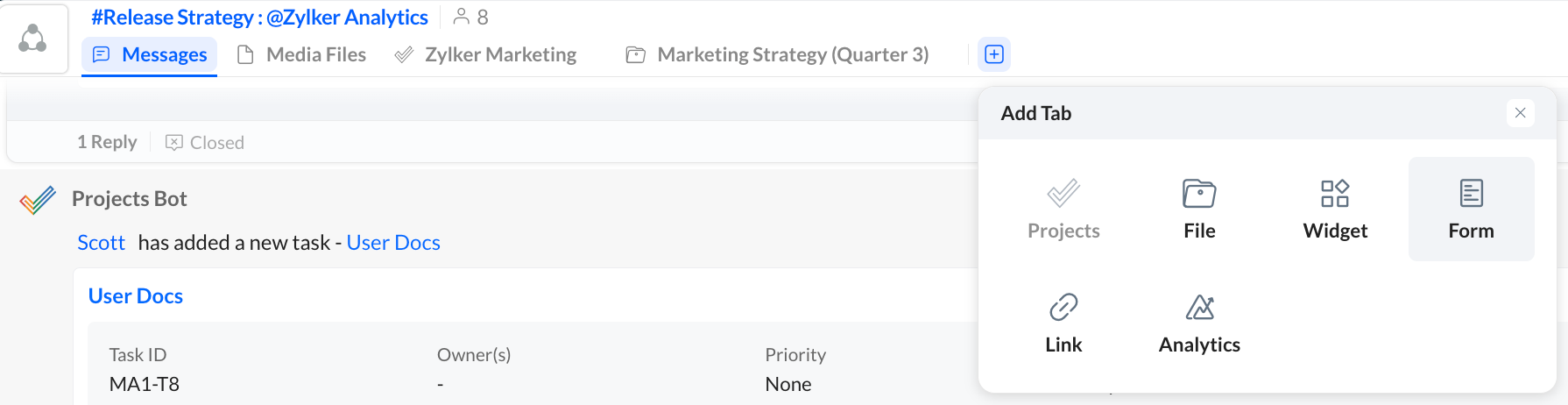Open the Scott user link
This screenshot has width=1568, height=405.
click(x=101, y=243)
